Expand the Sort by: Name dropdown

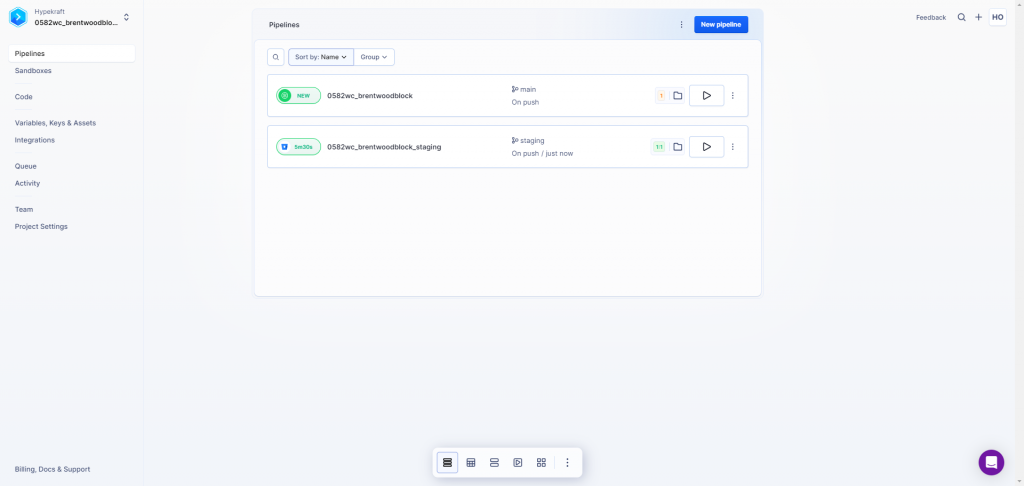(x=320, y=57)
